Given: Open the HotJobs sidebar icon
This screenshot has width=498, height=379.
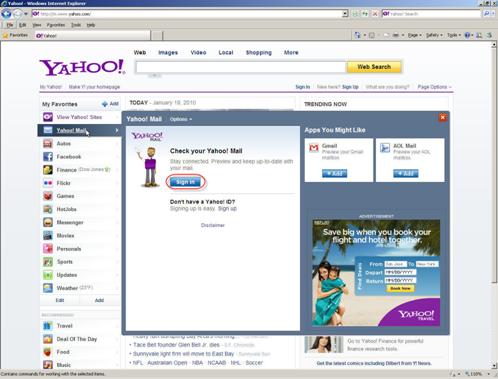Looking at the screenshot, I should coord(48,209).
